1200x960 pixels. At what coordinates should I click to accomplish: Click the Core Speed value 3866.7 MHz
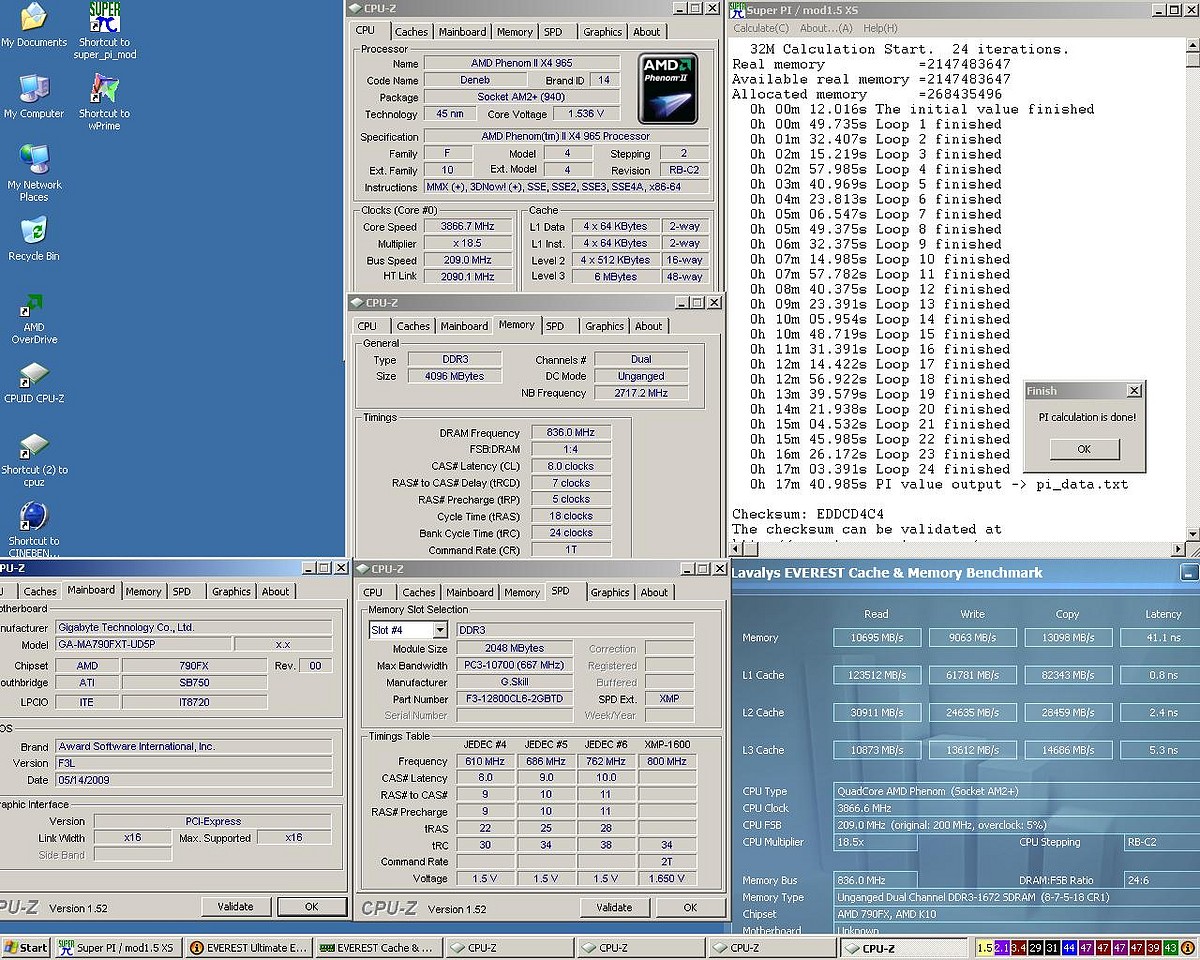[x=467, y=227]
